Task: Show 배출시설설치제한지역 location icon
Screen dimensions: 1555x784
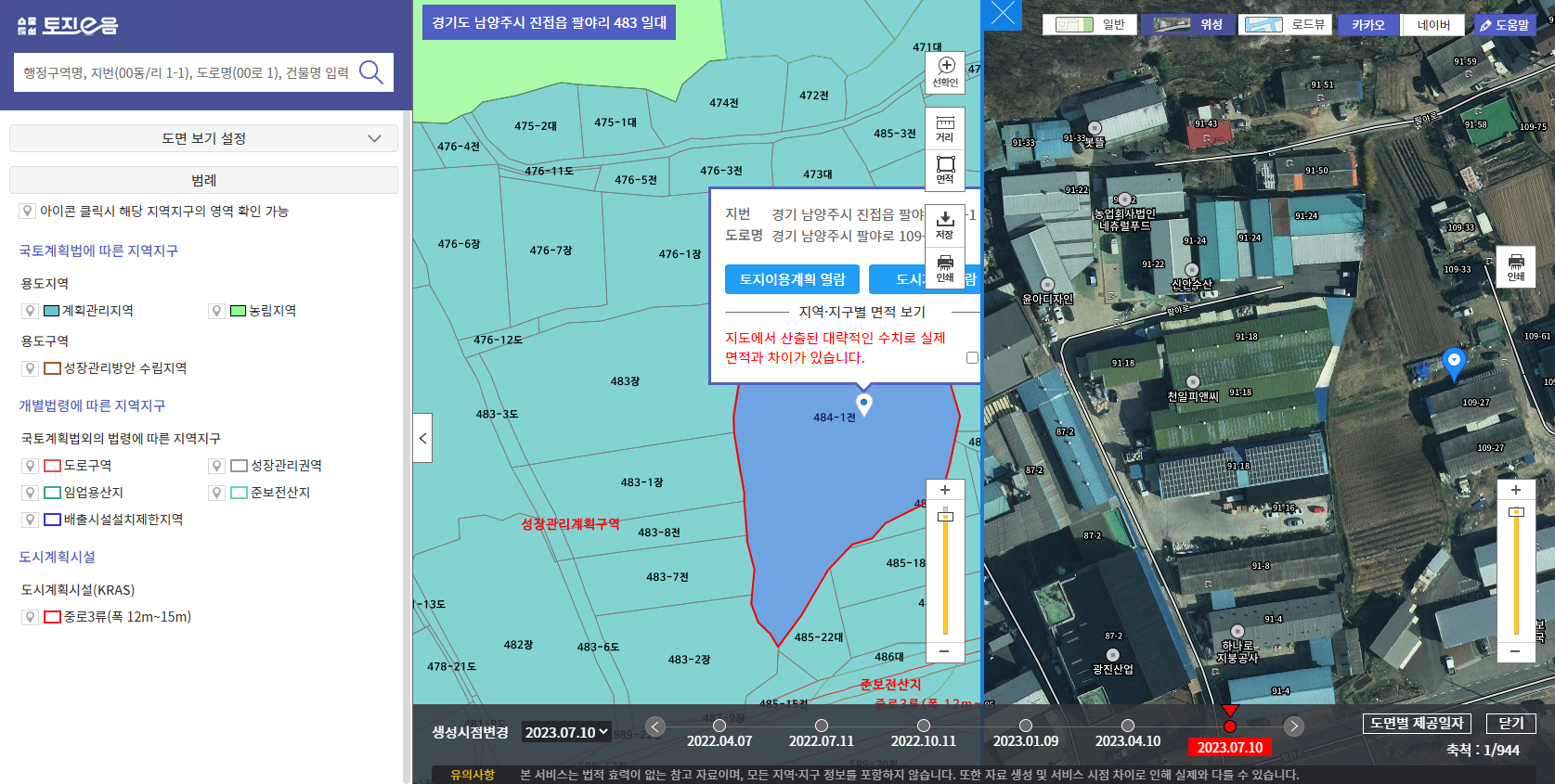Action: pos(31,520)
